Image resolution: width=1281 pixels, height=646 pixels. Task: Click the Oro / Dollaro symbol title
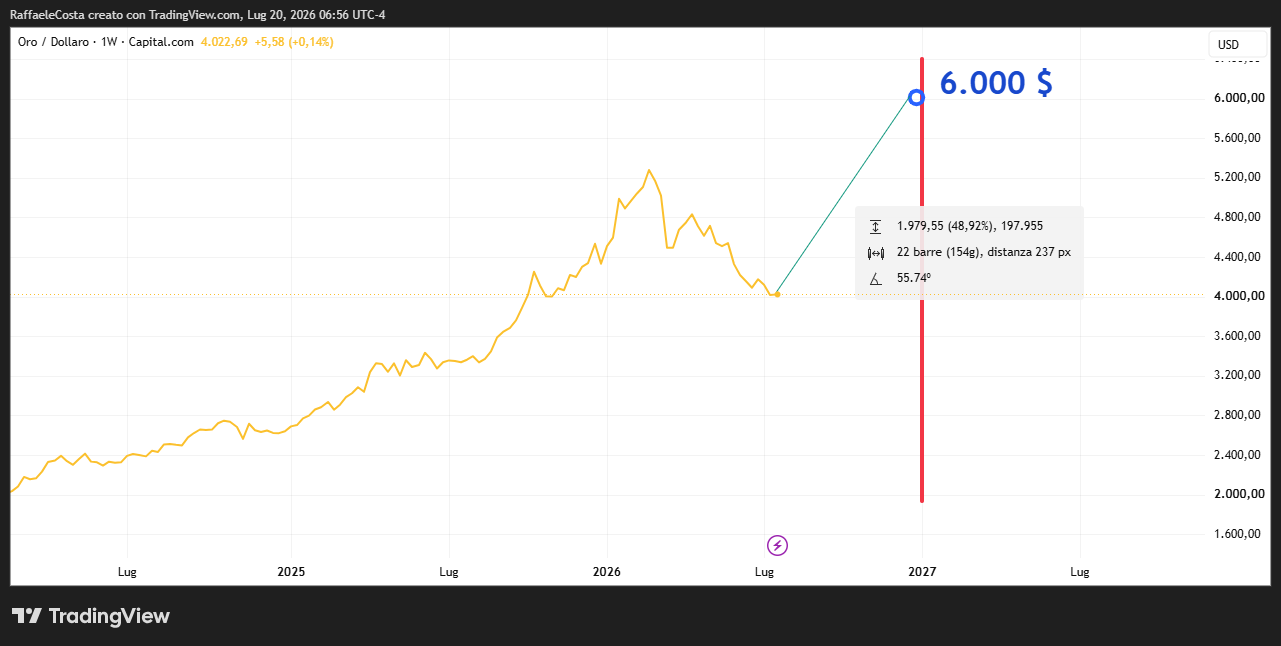[x=53, y=42]
